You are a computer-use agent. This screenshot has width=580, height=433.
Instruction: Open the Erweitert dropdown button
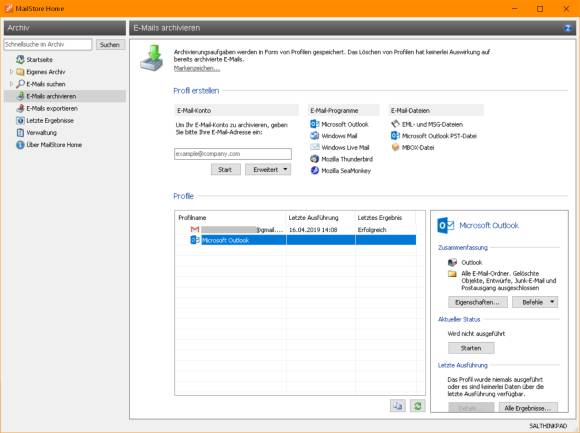point(268,169)
